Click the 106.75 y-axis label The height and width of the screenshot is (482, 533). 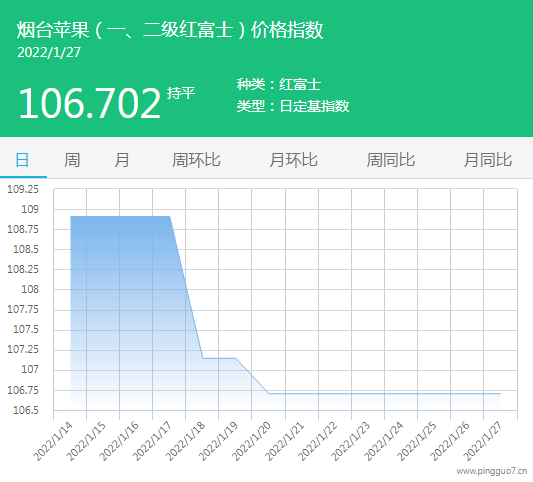click(x=23, y=390)
